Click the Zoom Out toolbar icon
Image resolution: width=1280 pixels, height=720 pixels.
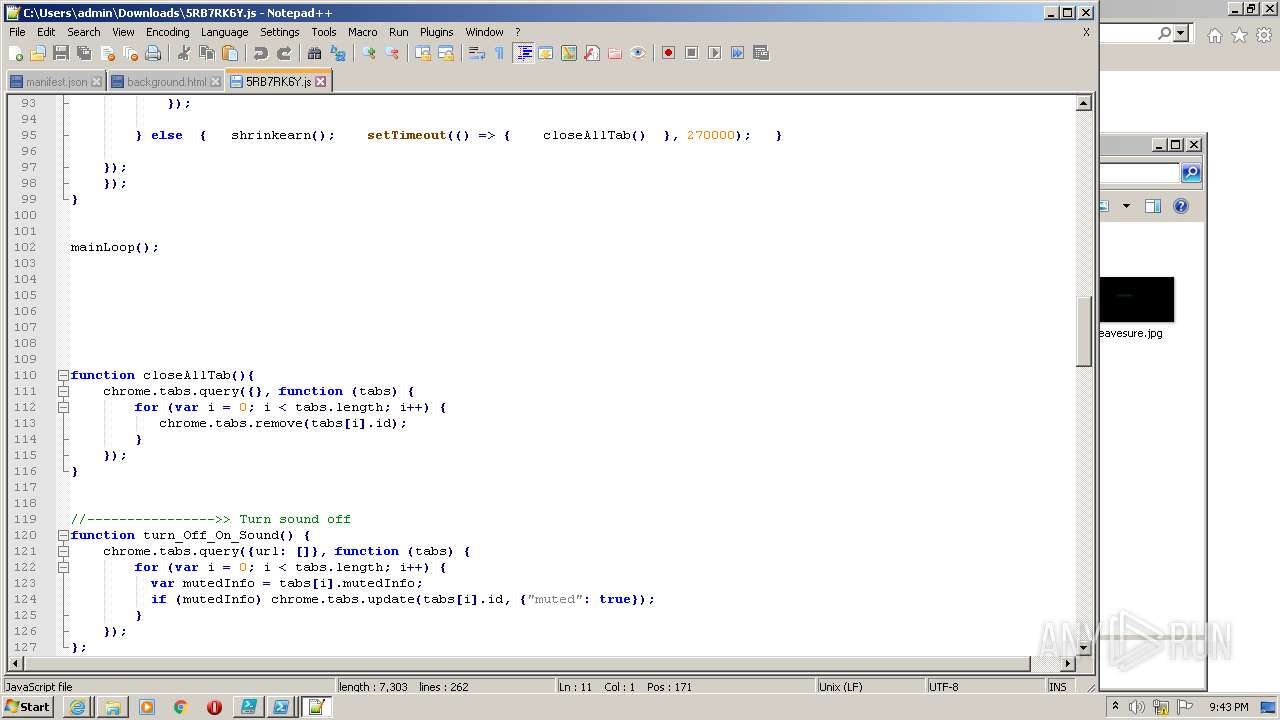tap(392, 53)
